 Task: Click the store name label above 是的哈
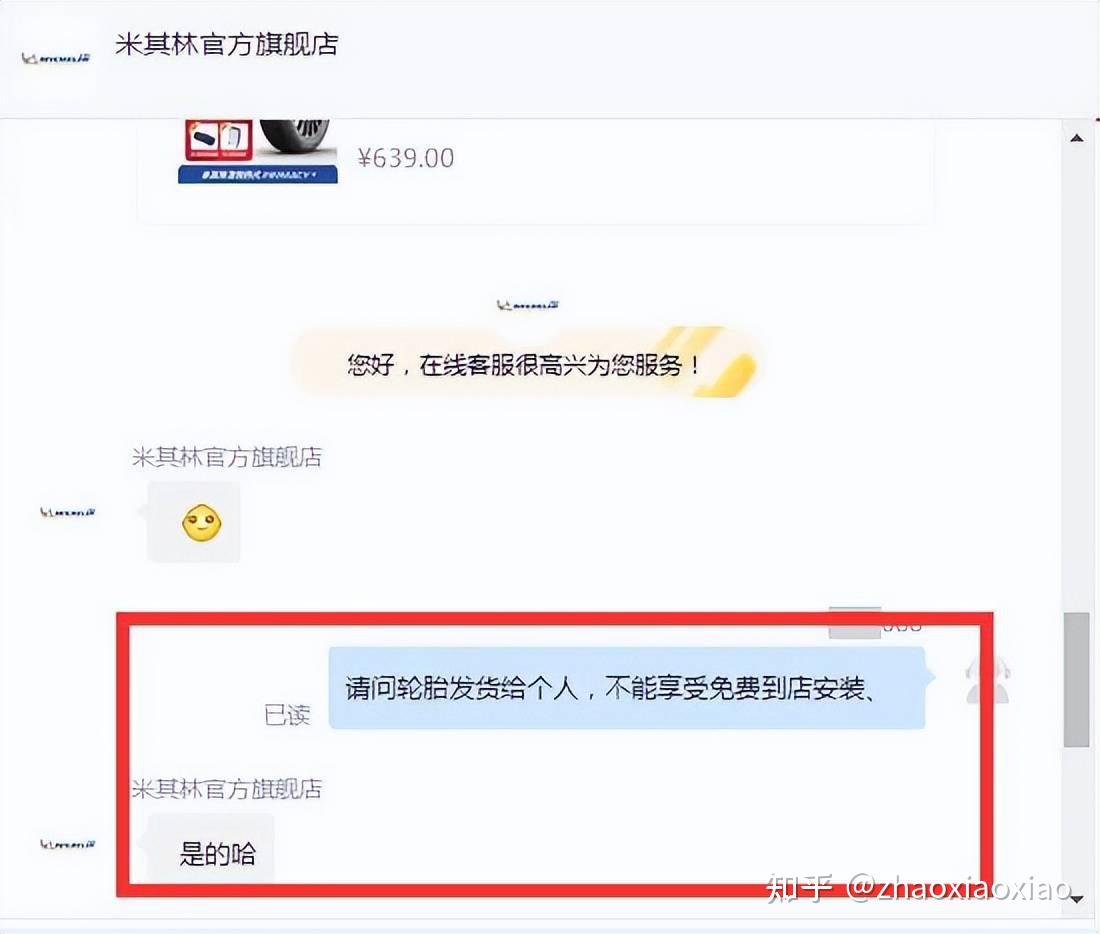(227, 789)
